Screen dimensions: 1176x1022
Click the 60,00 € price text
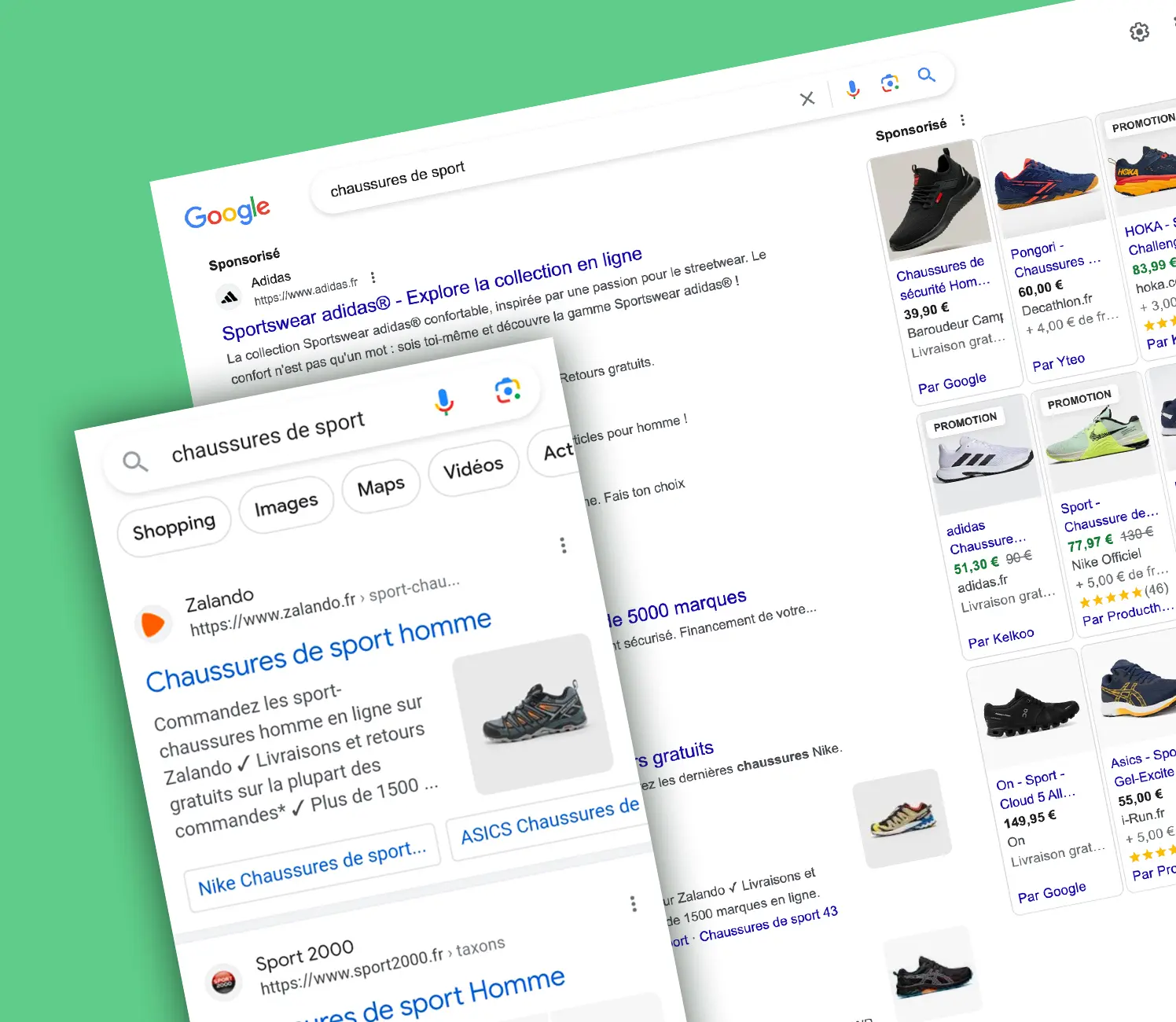(1041, 289)
